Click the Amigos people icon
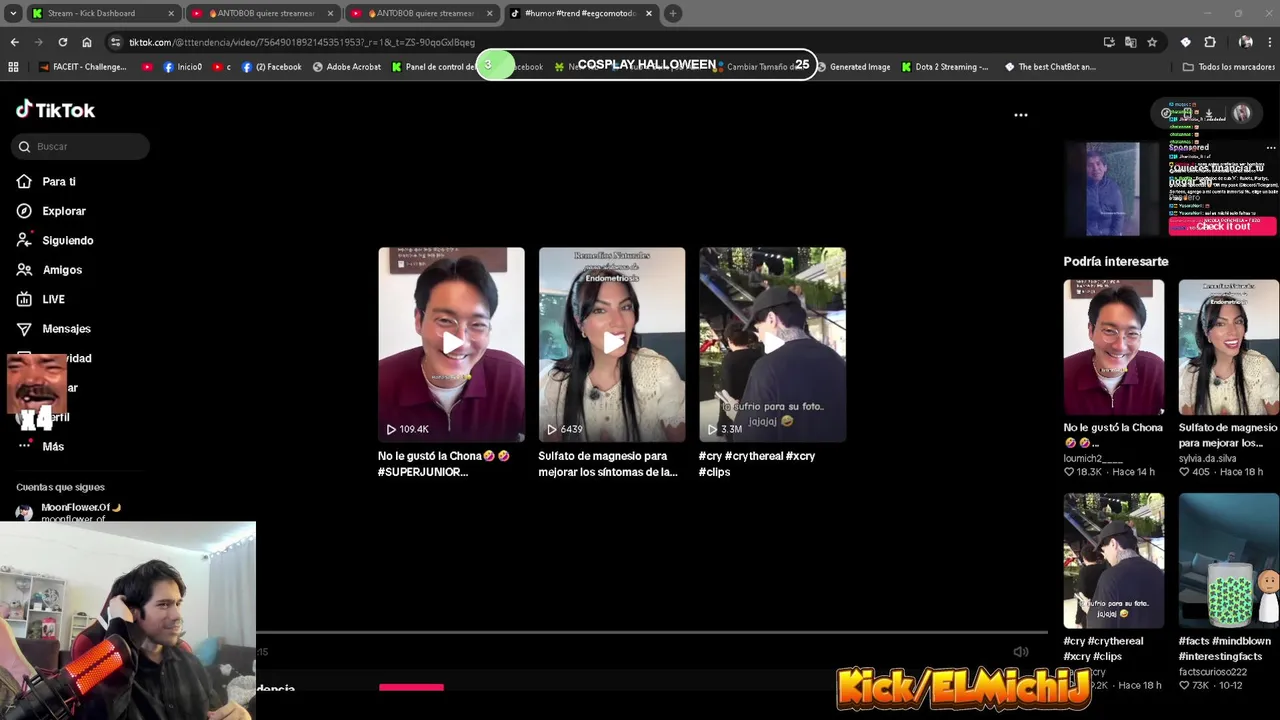Image resolution: width=1280 pixels, height=720 pixels. (24, 270)
